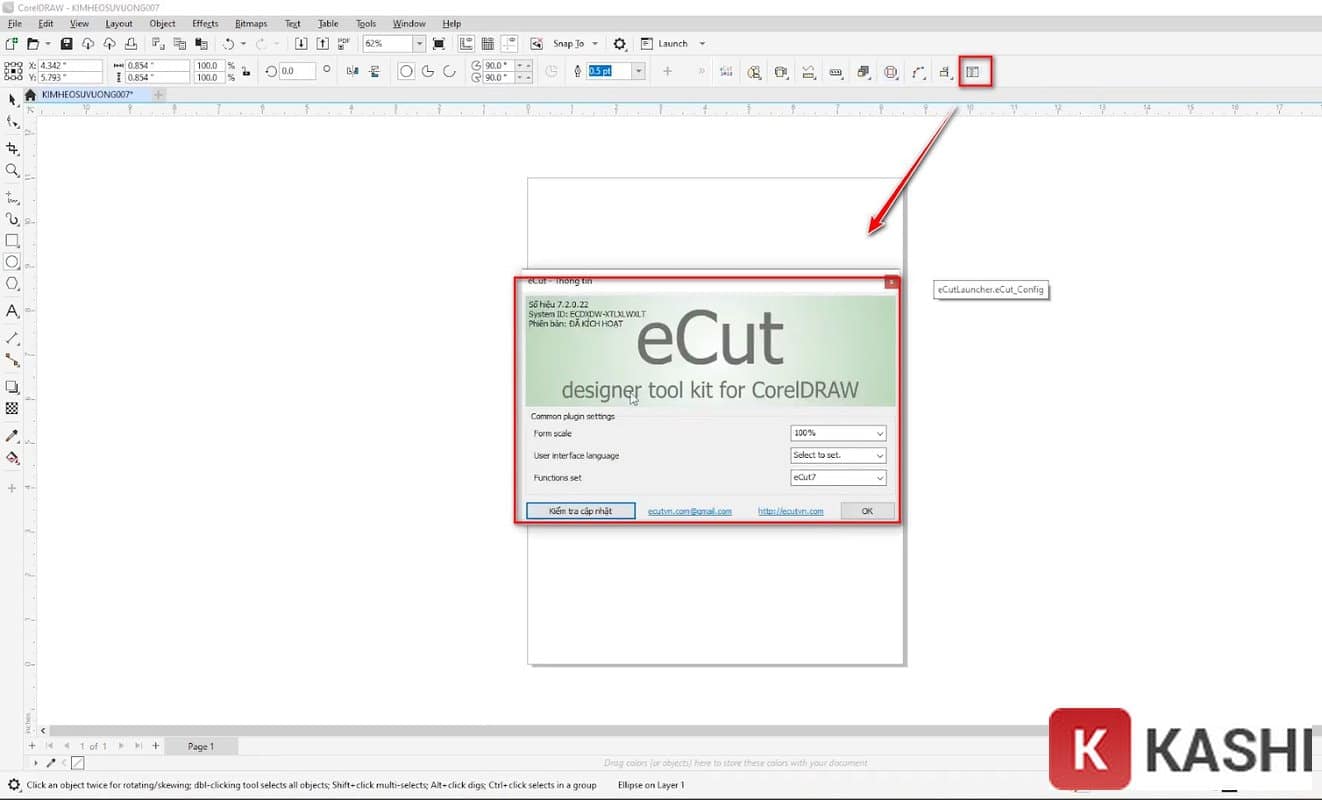Screen dimensions: 1322x800
Task: Confirm the eCut dialog with OK
Action: [x=867, y=511]
